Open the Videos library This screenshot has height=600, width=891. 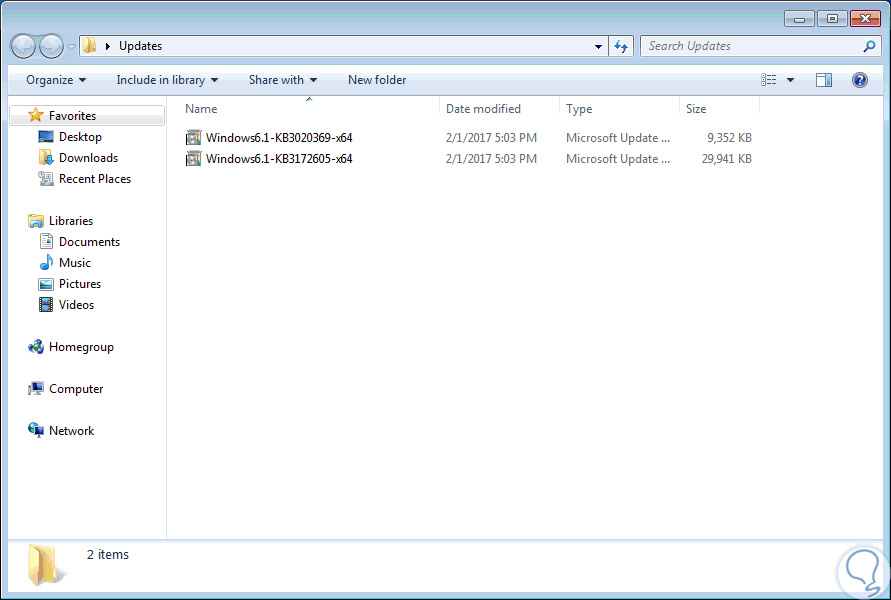pos(76,305)
